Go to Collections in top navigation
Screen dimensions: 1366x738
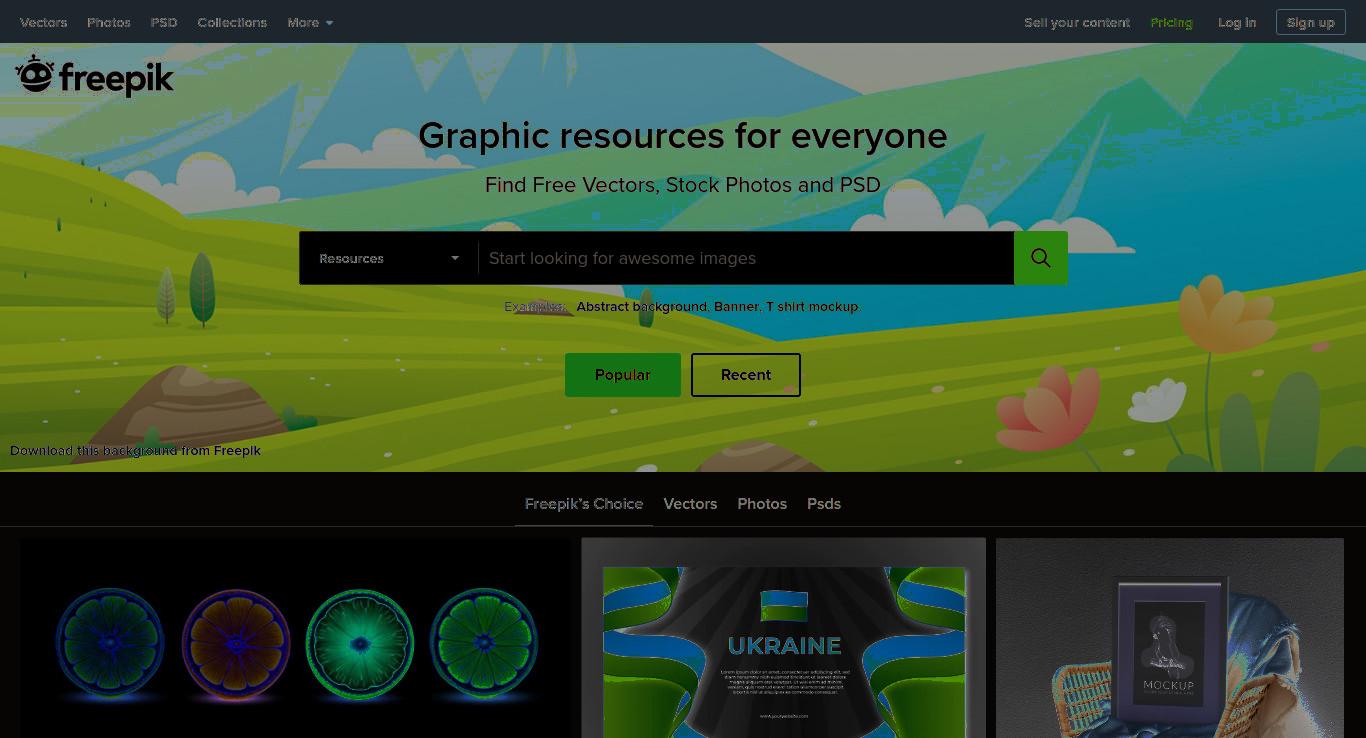tap(232, 22)
